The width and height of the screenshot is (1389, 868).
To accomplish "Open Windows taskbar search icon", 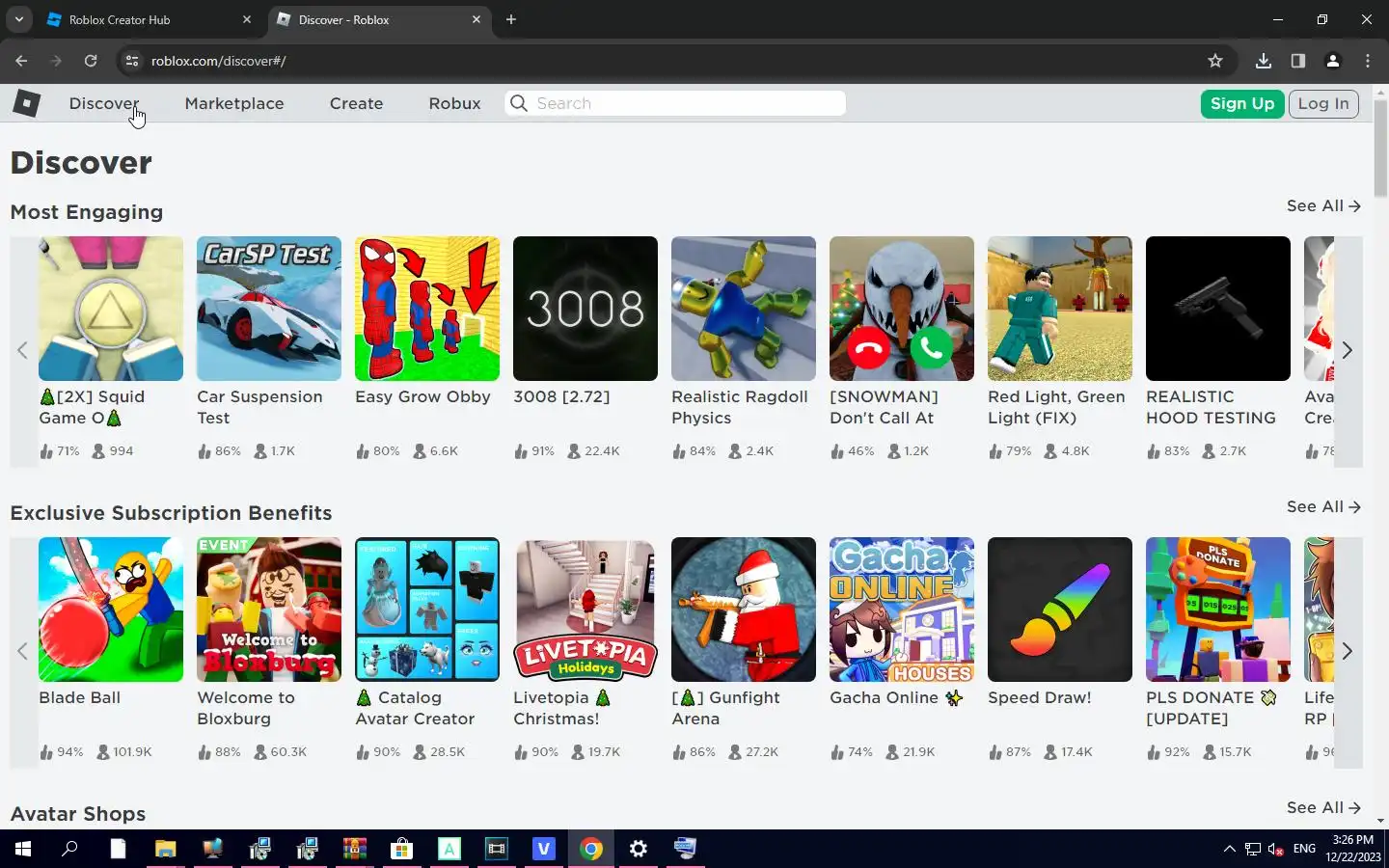I will pos(70,849).
